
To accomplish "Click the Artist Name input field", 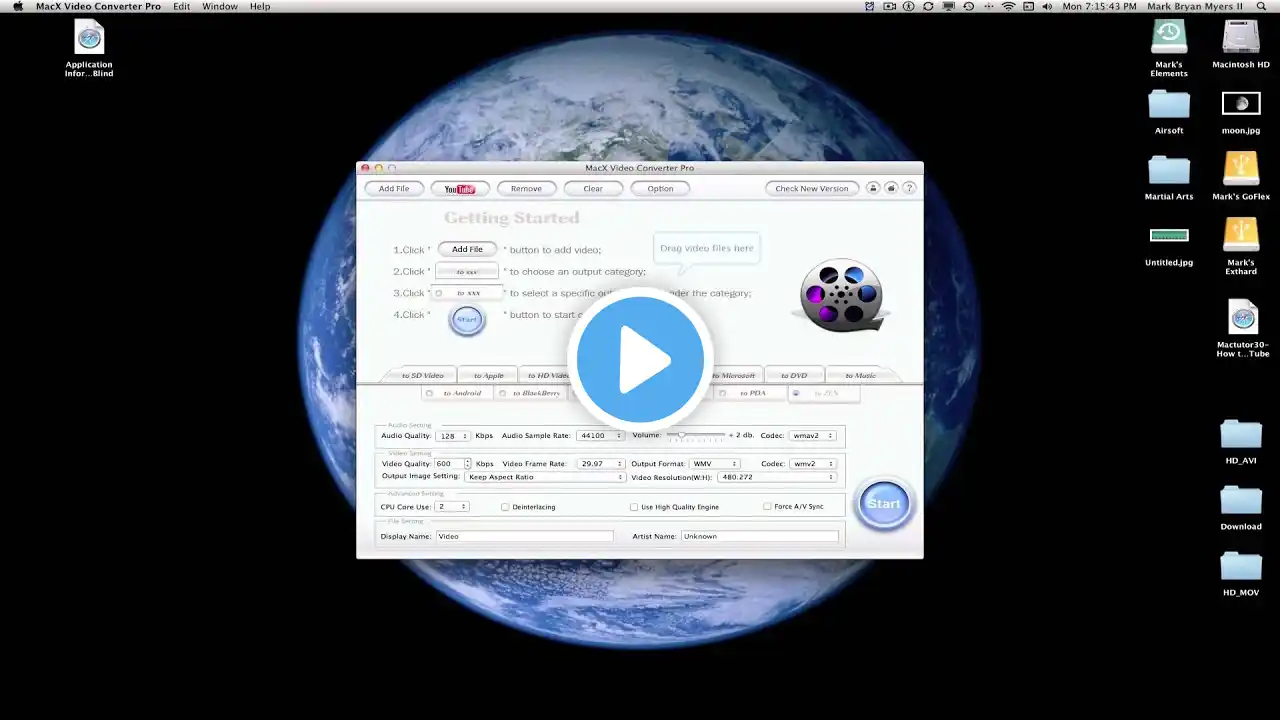I will tap(760, 536).
